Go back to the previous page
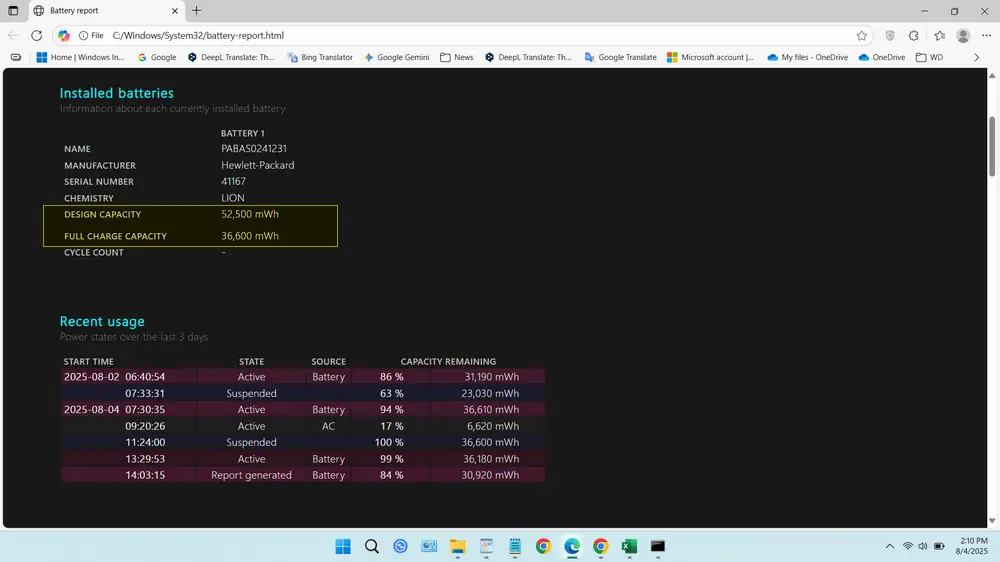Viewport: 1000px width, 562px height. click(13, 36)
